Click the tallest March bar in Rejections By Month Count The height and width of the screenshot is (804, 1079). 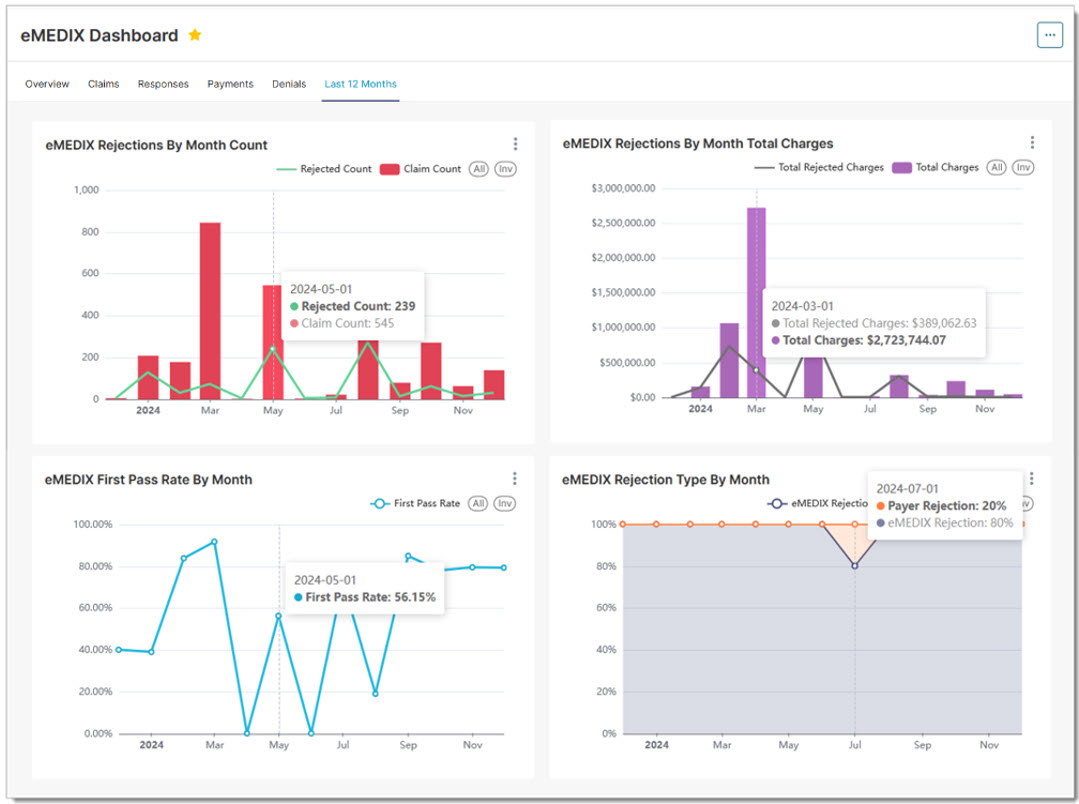coord(211,300)
